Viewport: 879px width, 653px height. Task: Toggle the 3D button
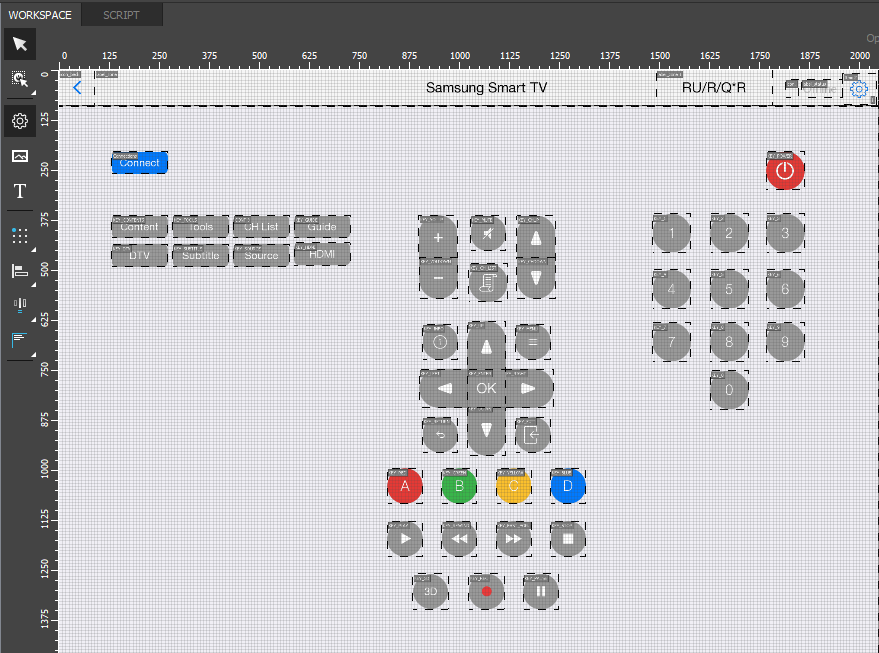pyautogui.click(x=431, y=592)
